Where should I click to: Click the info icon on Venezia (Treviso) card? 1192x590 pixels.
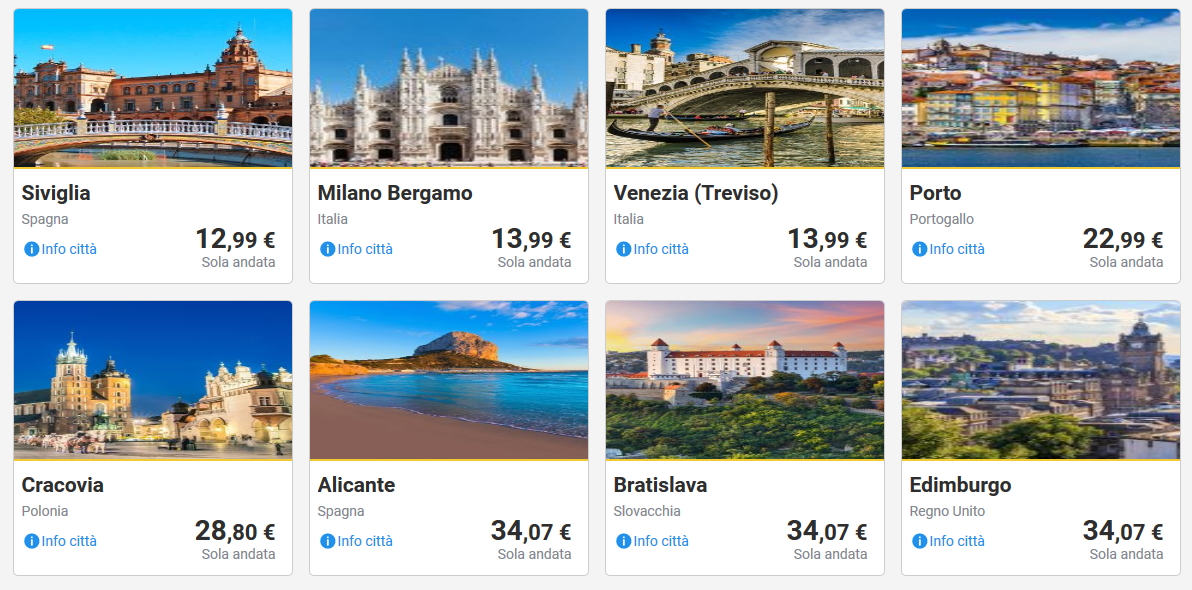623,249
